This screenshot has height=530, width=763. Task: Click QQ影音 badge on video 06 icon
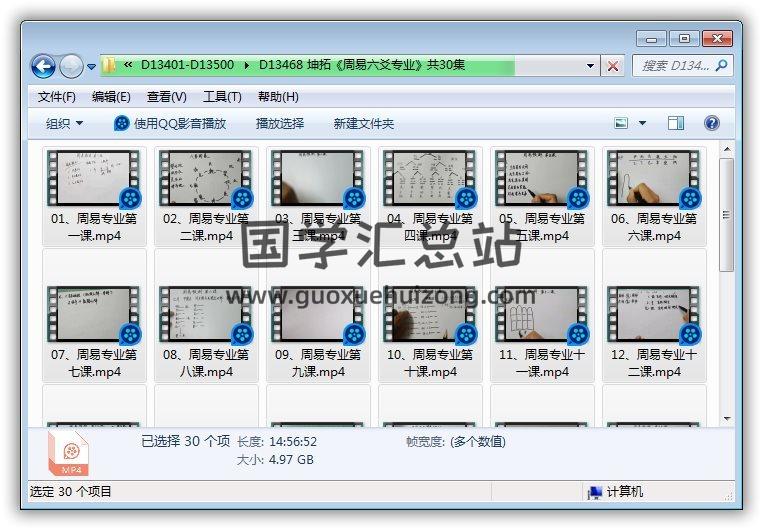(x=690, y=198)
